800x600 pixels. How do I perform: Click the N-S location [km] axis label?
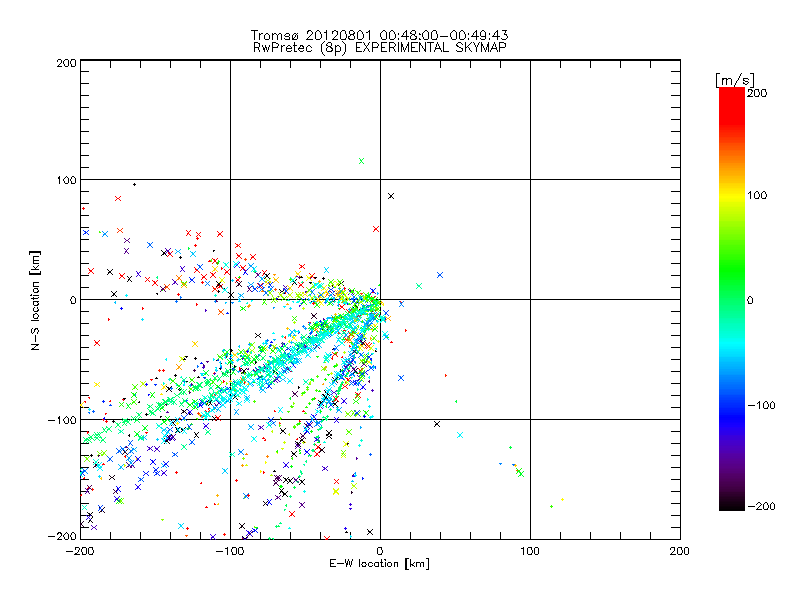[35, 299]
